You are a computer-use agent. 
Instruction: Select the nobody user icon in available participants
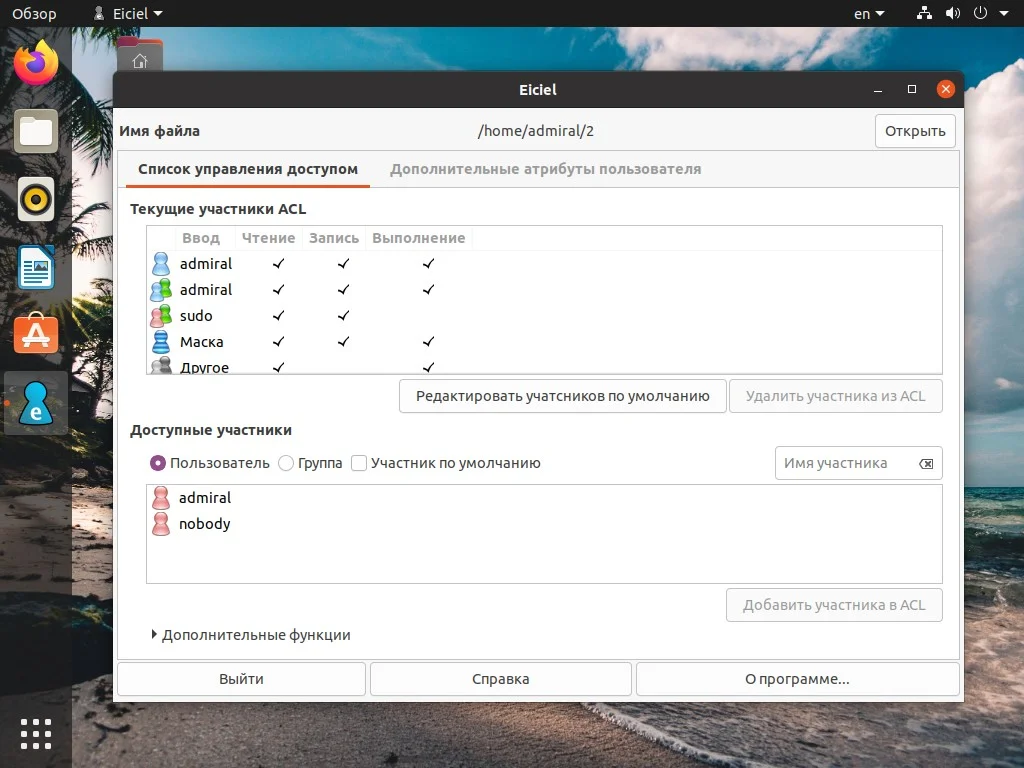pyautogui.click(x=161, y=523)
